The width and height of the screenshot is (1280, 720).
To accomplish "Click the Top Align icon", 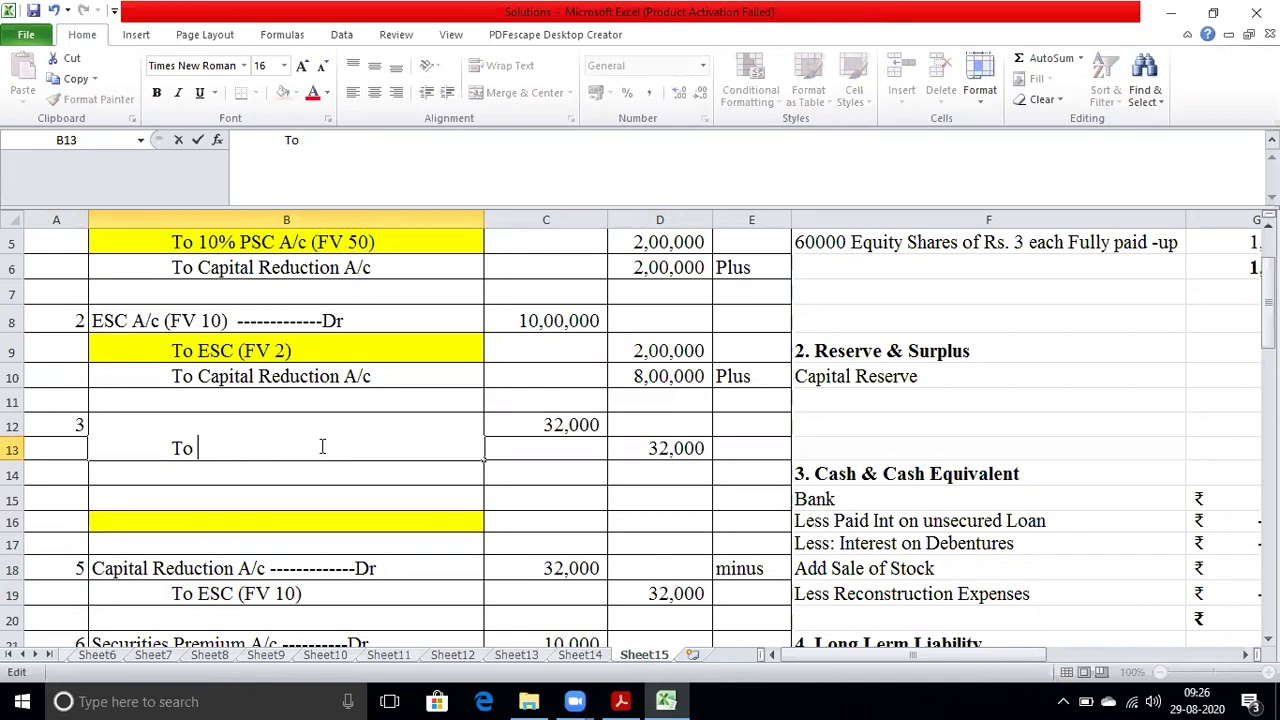I will tap(352, 66).
